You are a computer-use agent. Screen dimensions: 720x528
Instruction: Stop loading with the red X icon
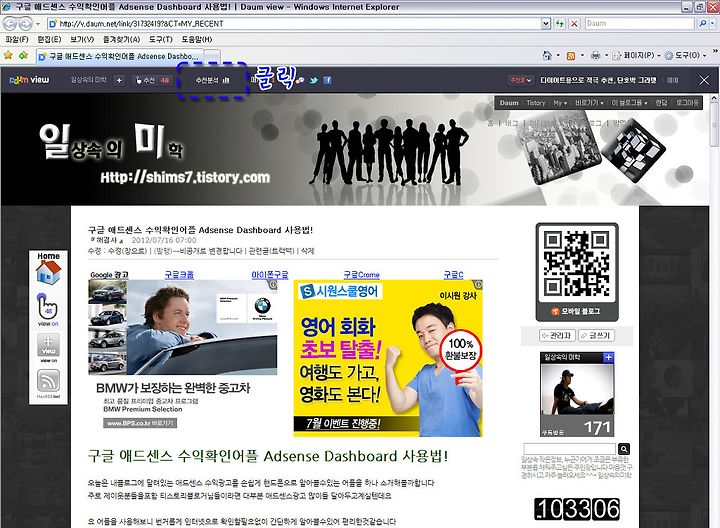pos(574,23)
